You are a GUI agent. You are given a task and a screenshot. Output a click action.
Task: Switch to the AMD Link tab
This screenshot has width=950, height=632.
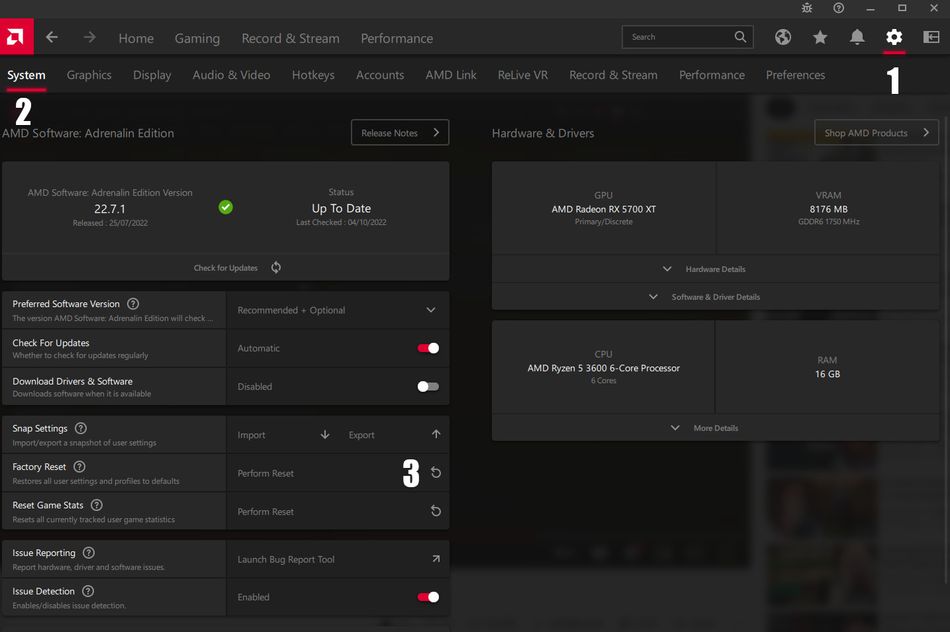[x=451, y=75]
